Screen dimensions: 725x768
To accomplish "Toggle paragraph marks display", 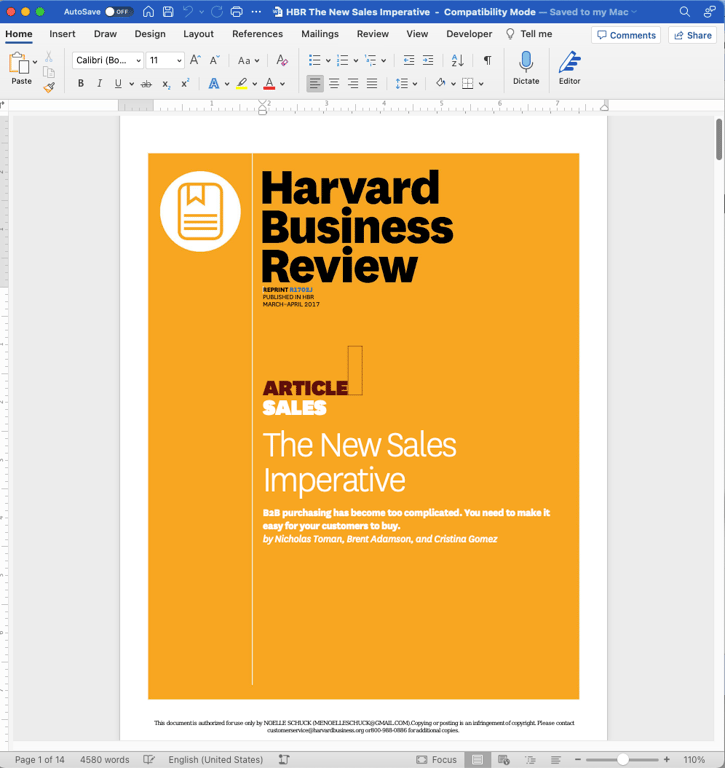I will (x=487, y=60).
